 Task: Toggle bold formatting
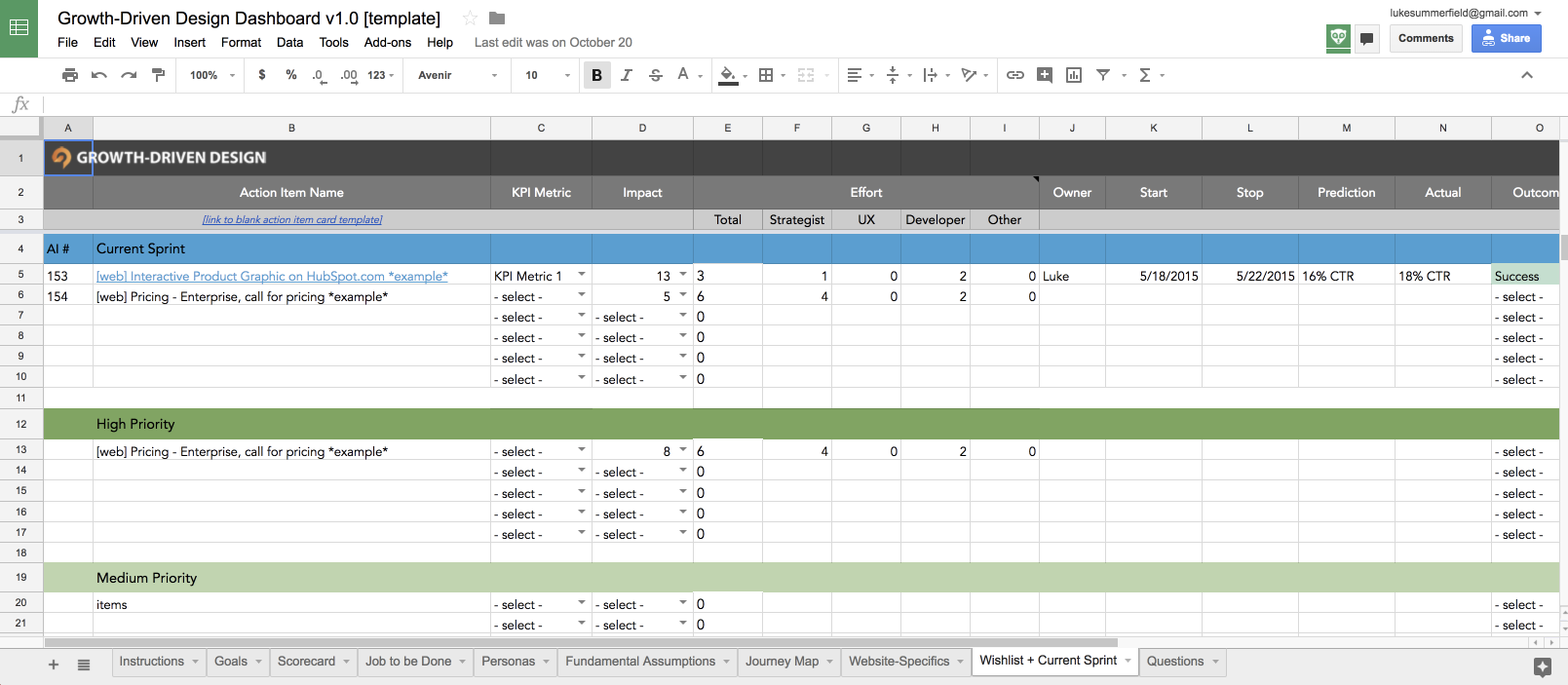pyautogui.click(x=596, y=75)
